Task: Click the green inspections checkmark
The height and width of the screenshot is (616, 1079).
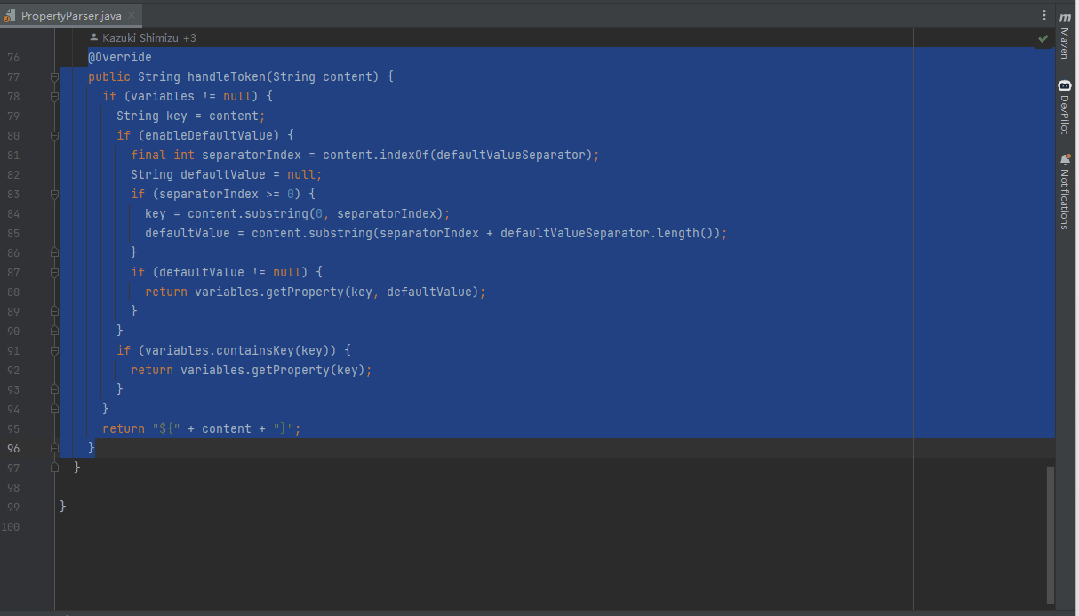Action: point(1043,38)
